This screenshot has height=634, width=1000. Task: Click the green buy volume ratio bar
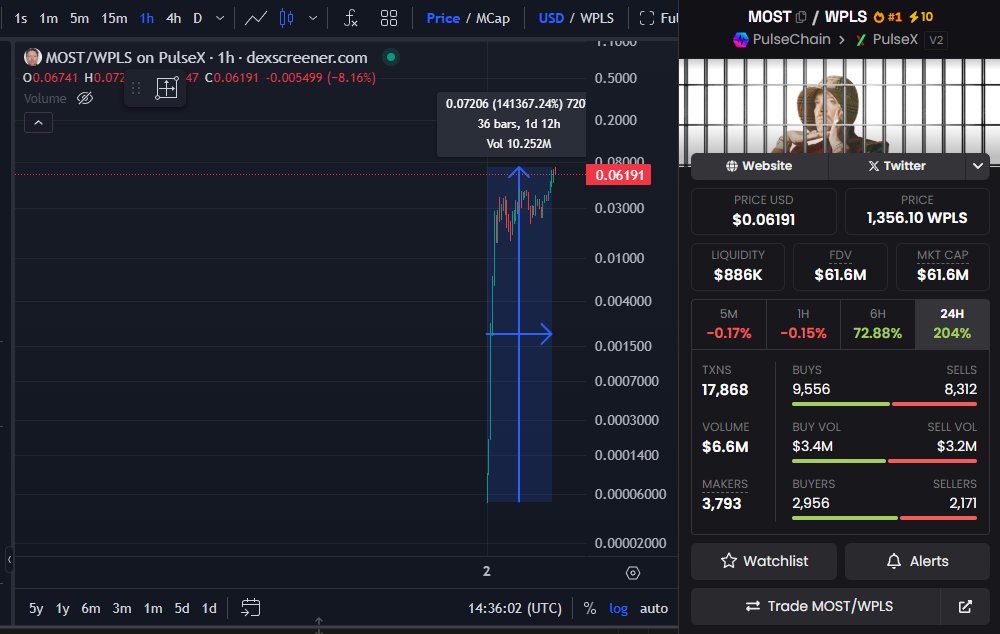tap(840, 461)
